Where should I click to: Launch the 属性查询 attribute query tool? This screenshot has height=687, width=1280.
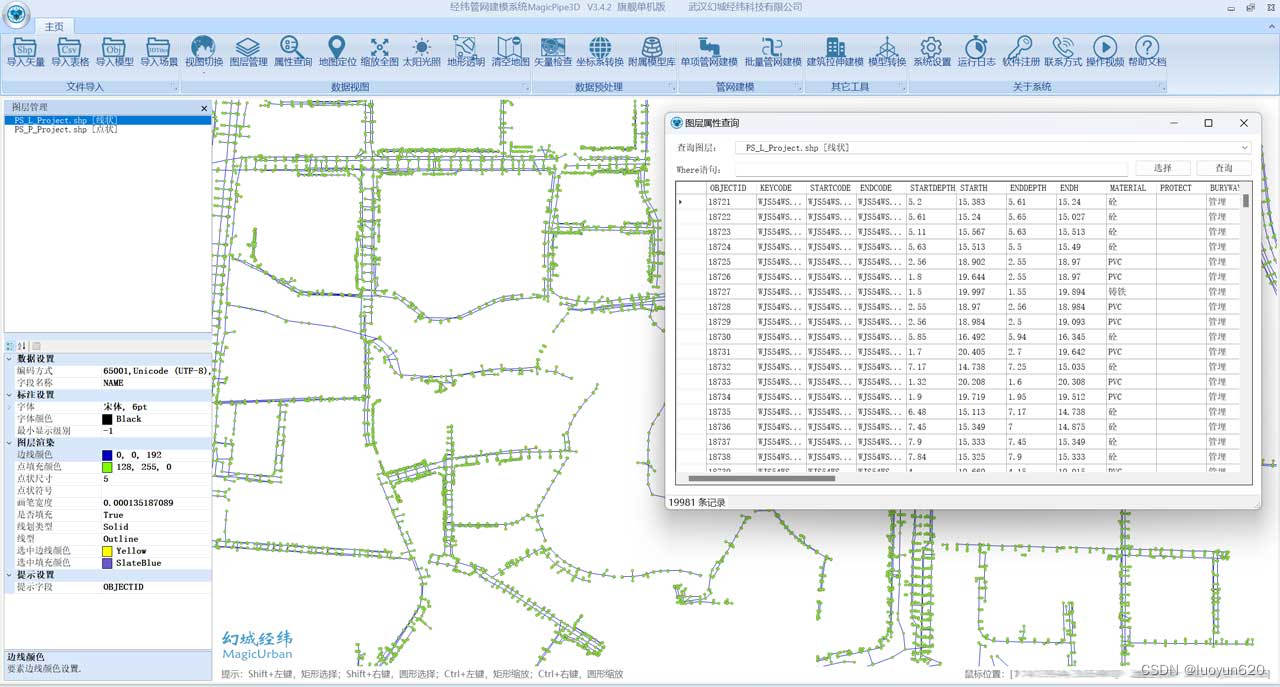[x=292, y=52]
